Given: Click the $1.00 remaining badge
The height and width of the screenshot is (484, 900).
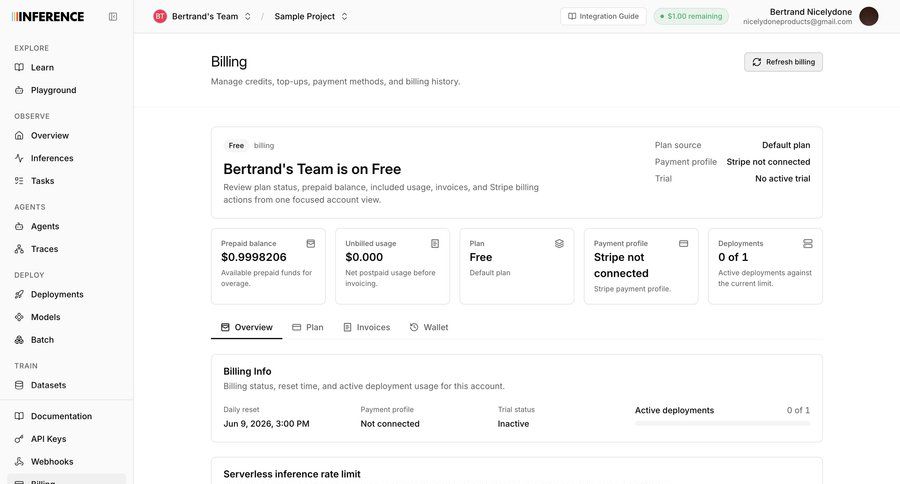Looking at the screenshot, I should coord(691,16).
